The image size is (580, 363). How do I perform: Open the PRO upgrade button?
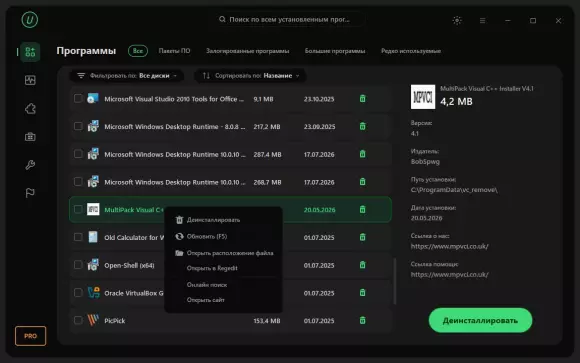30,336
